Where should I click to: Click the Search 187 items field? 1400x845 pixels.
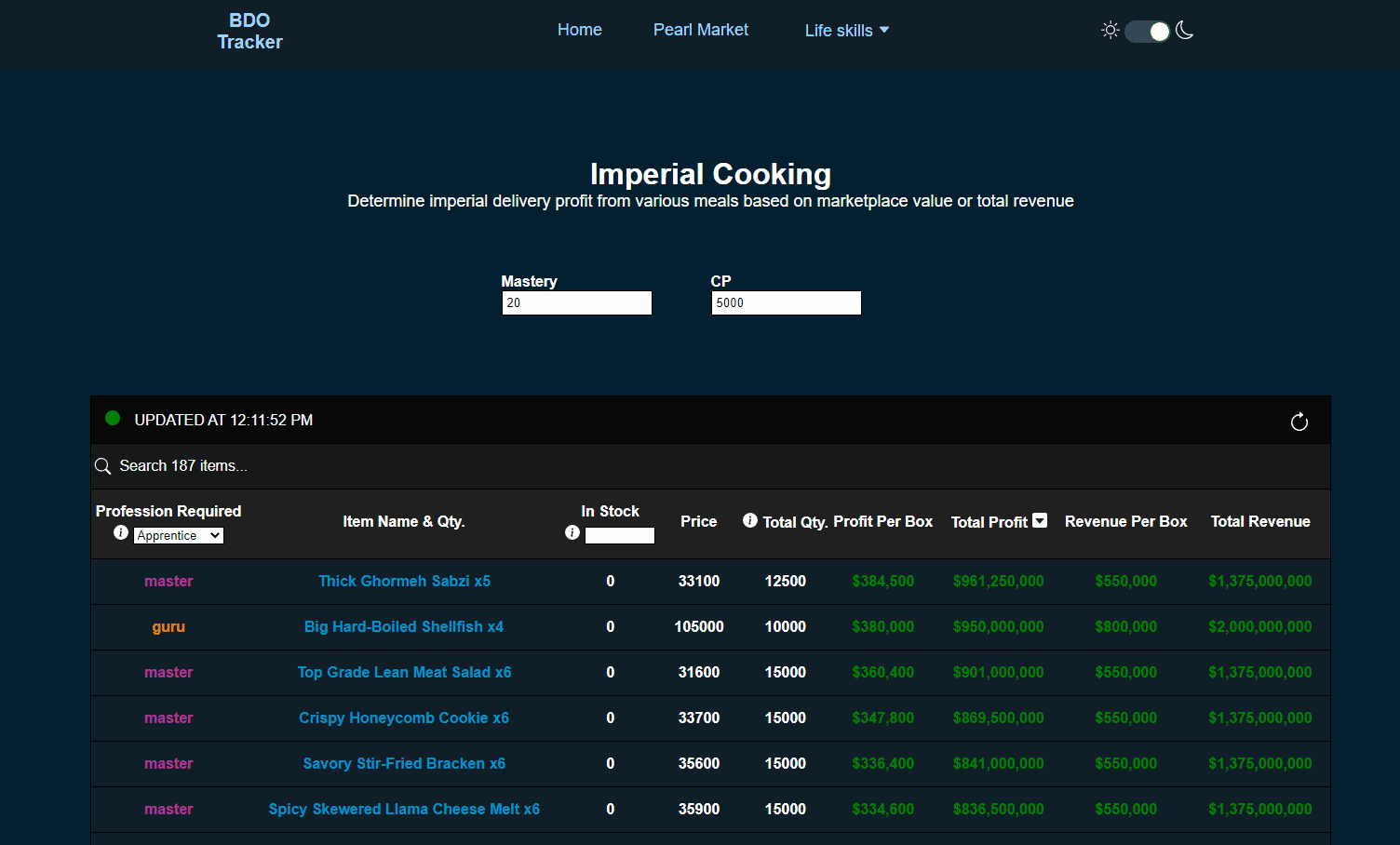(x=710, y=465)
